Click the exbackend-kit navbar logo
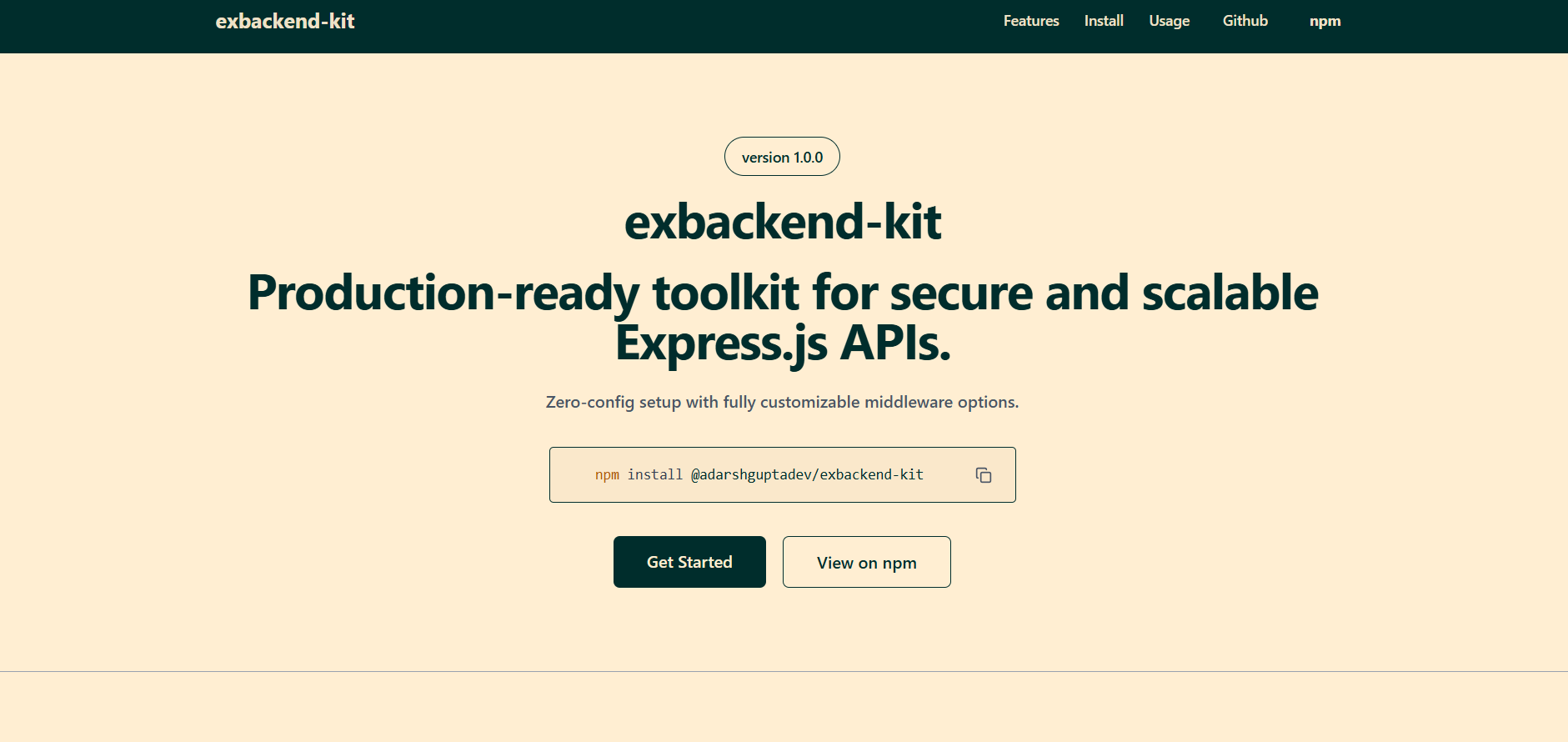The image size is (1568, 742). 285,21
